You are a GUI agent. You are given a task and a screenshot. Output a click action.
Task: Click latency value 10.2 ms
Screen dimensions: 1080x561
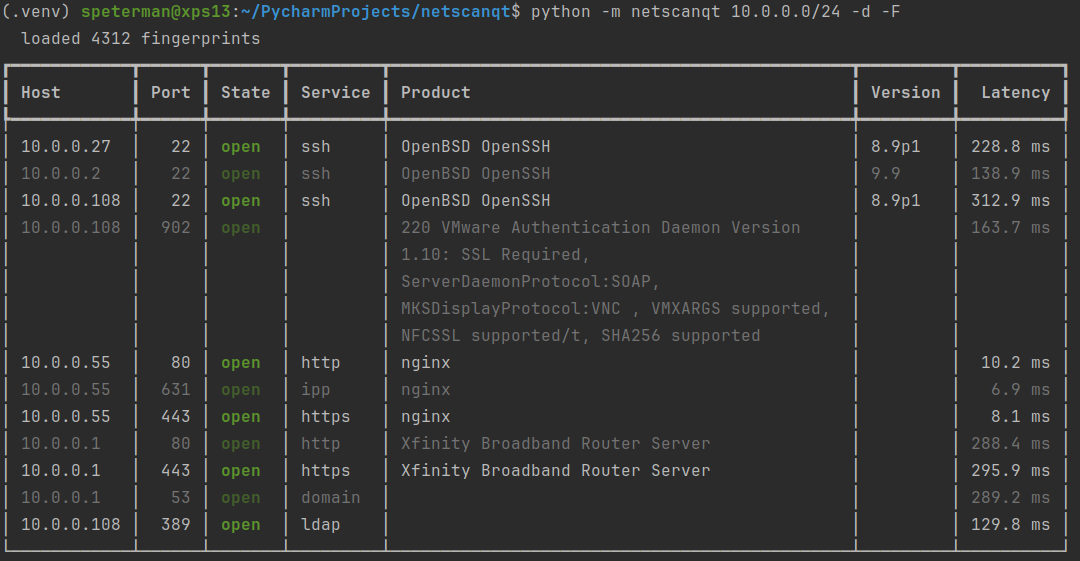coord(1015,363)
